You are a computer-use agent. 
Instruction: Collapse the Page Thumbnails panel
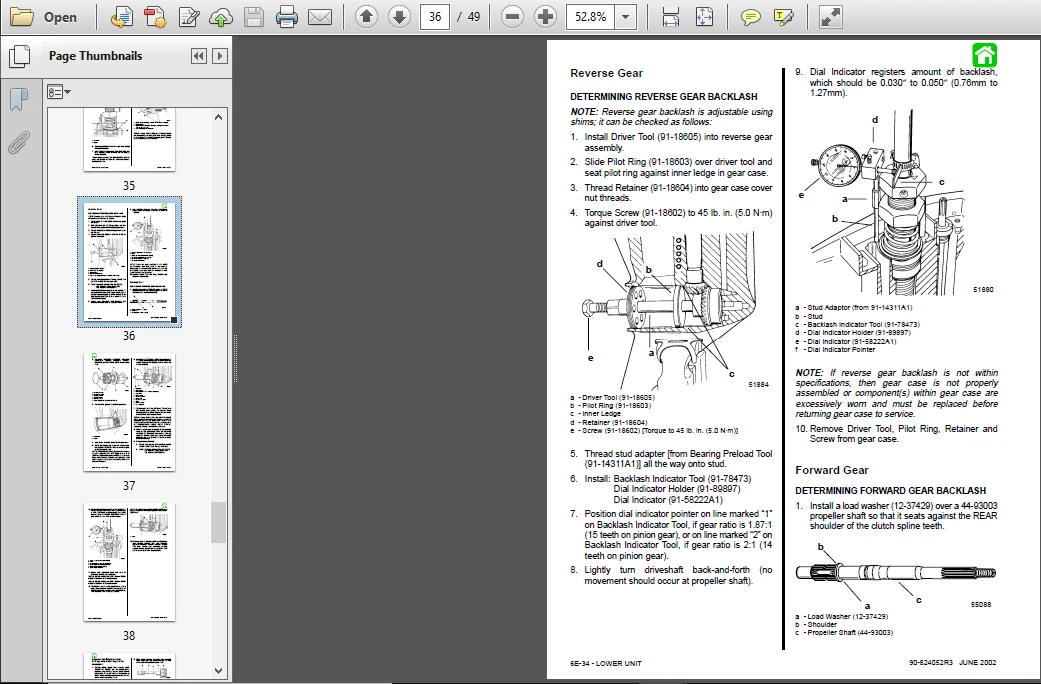pyautogui.click(x=198, y=56)
